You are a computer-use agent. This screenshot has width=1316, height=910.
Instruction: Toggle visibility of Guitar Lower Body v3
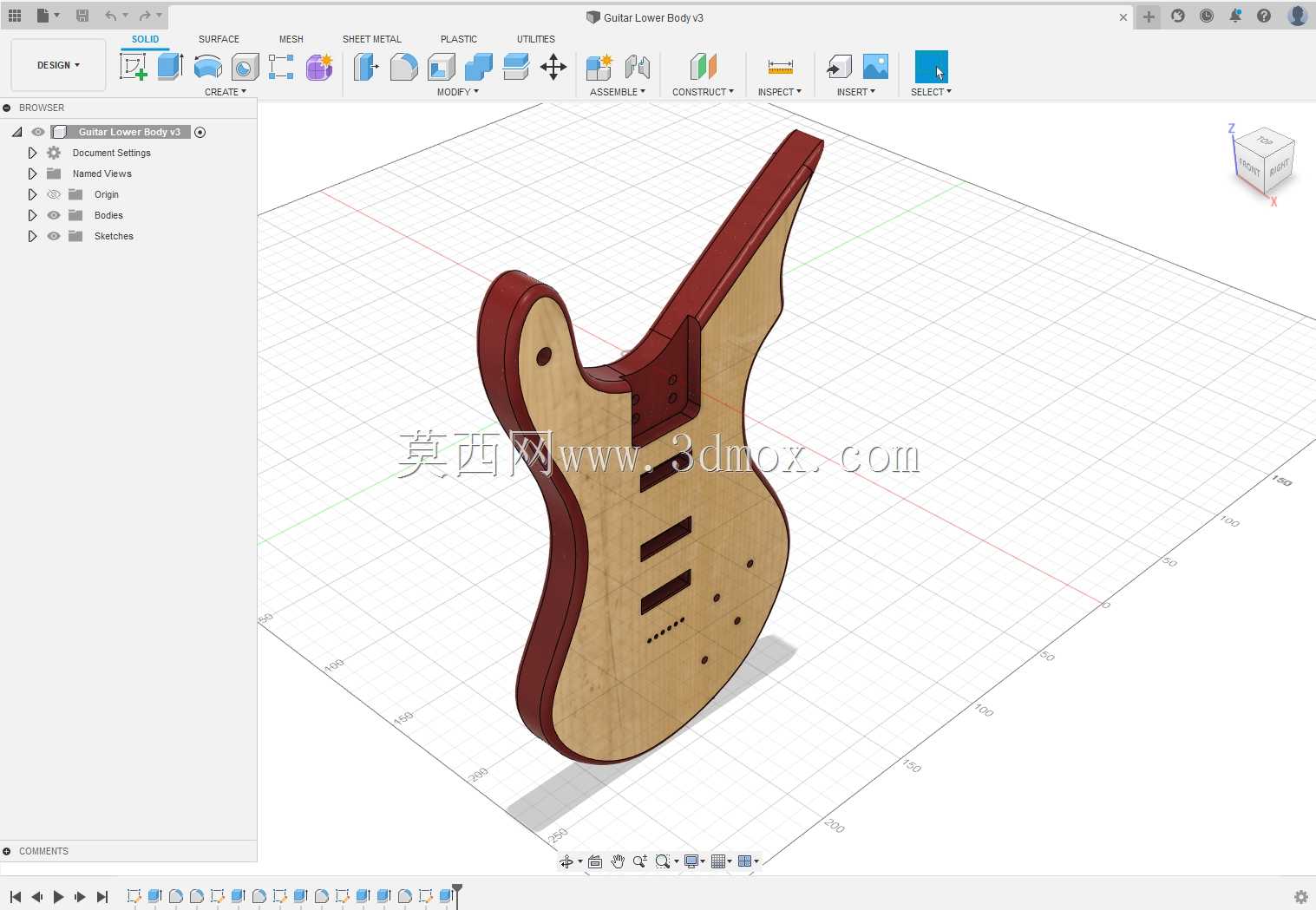(38, 132)
